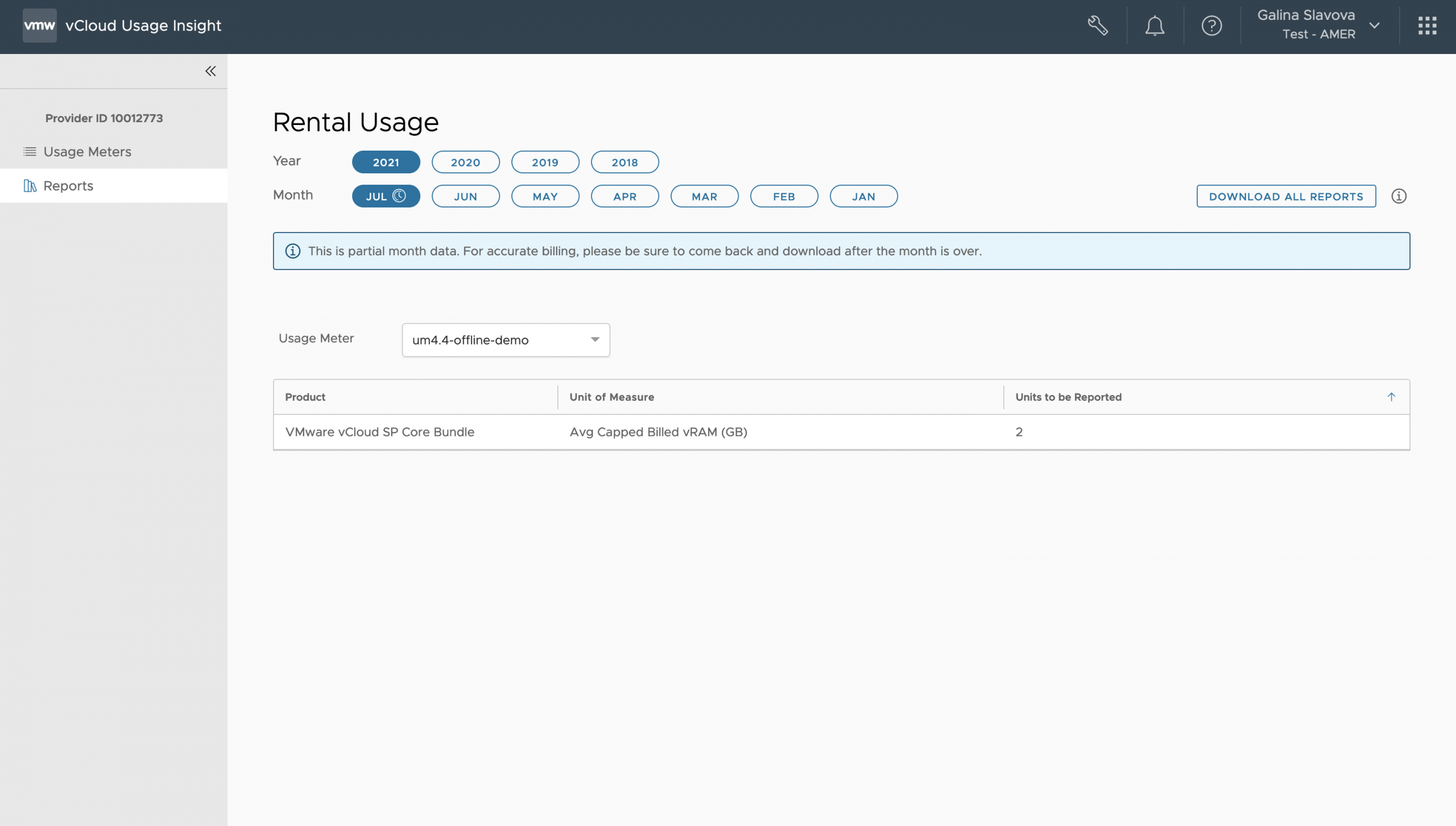Collapse the sidebar with double chevron
The width and height of the screenshot is (1456, 826).
click(210, 71)
